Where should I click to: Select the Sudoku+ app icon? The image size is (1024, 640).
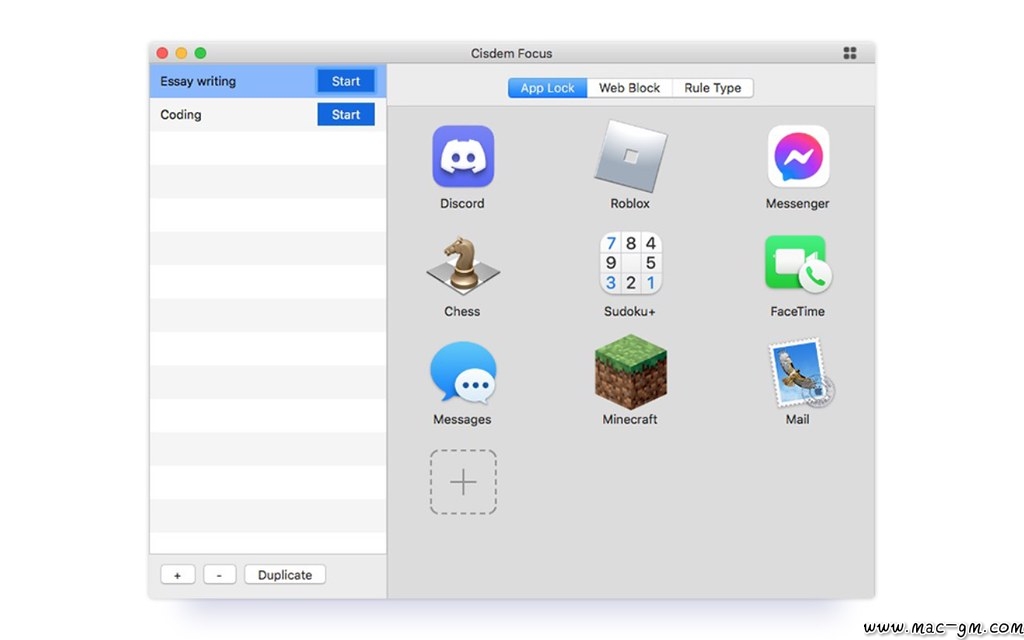click(x=630, y=264)
